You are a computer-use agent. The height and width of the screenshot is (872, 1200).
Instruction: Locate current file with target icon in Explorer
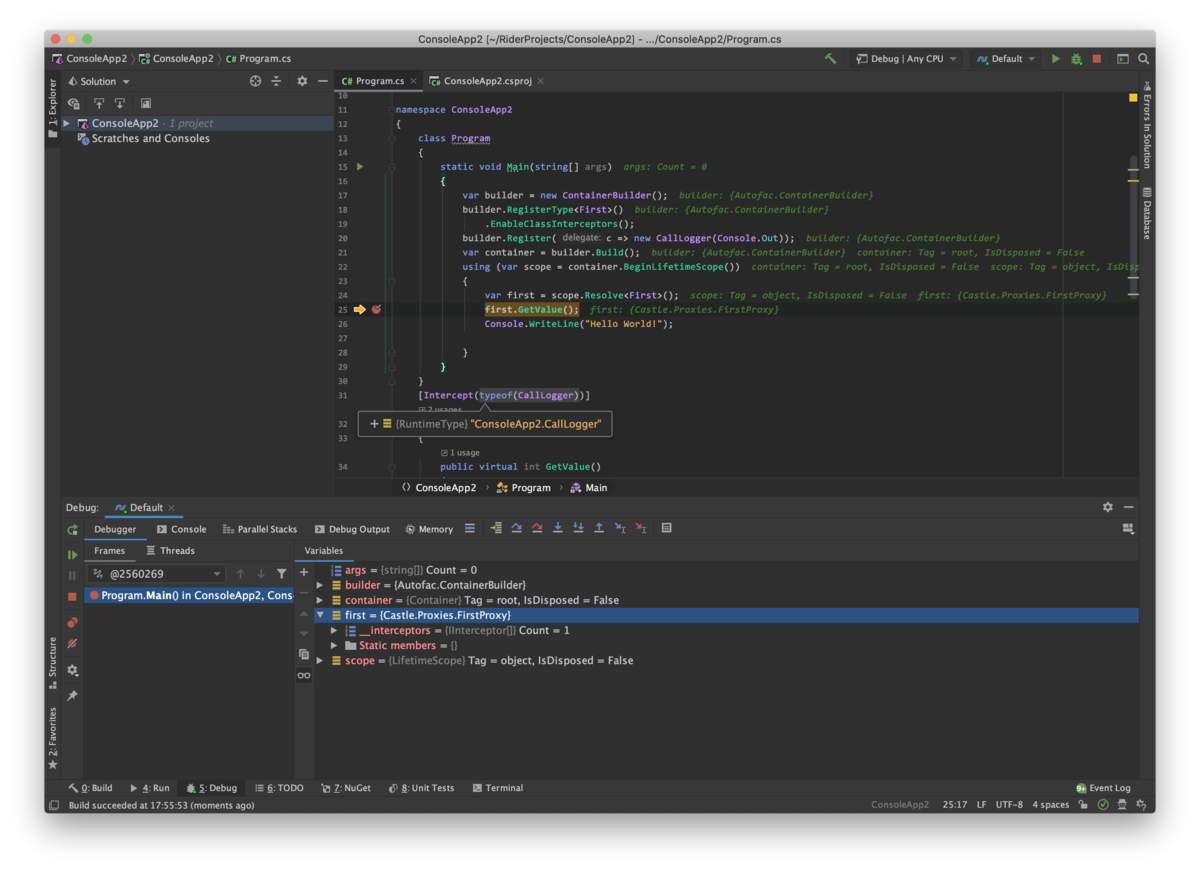255,81
